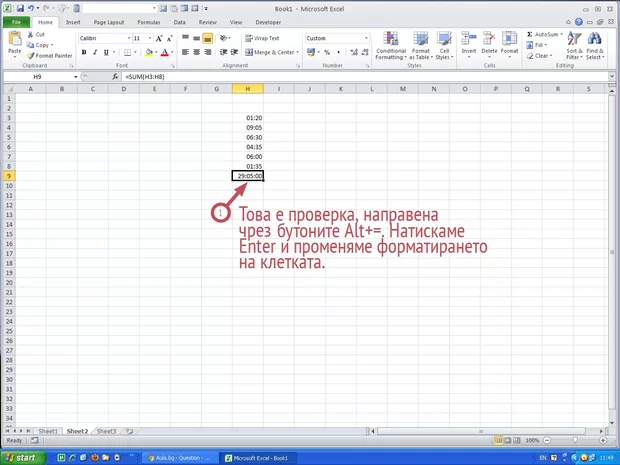Image resolution: width=620 pixels, height=465 pixels.
Task: Switch to the Developer tab
Action: (268, 23)
